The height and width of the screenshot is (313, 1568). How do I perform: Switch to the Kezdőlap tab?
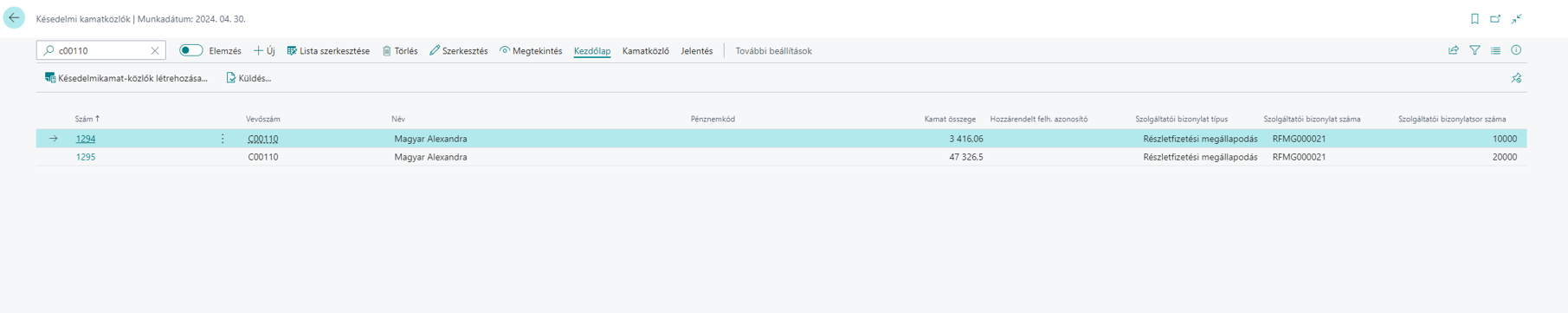click(x=592, y=51)
